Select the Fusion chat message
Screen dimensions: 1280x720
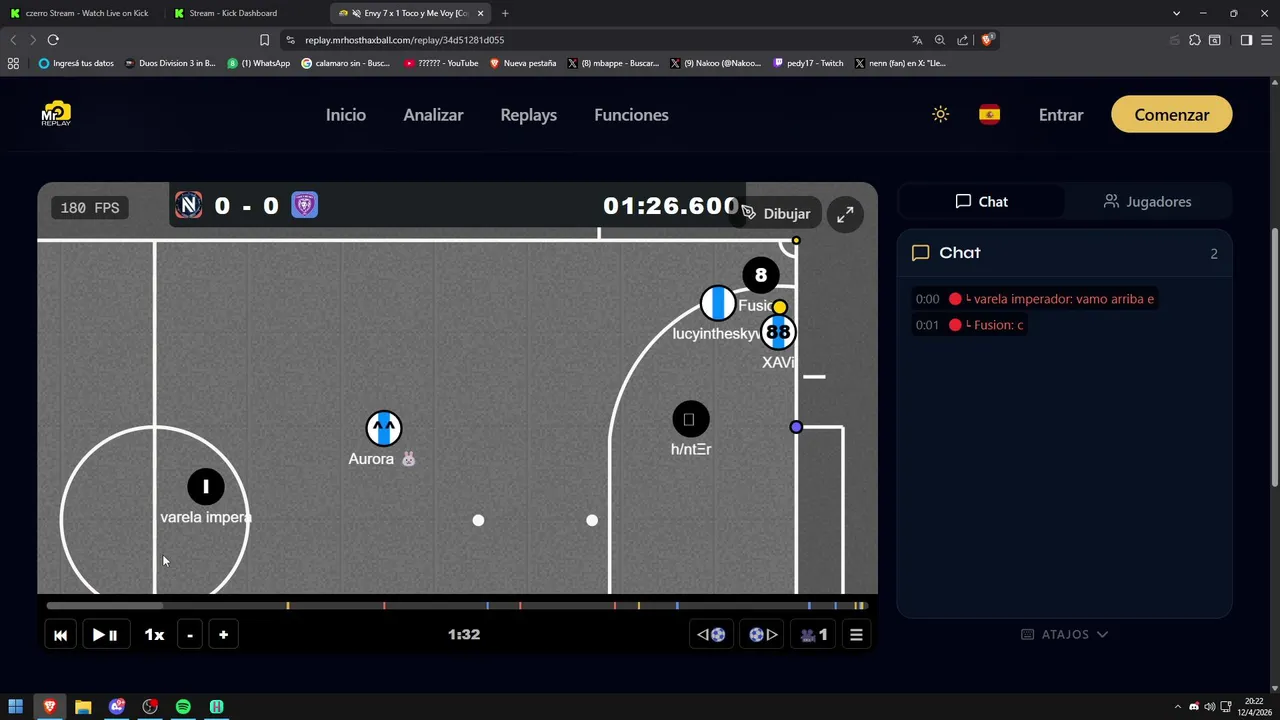(x=970, y=325)
